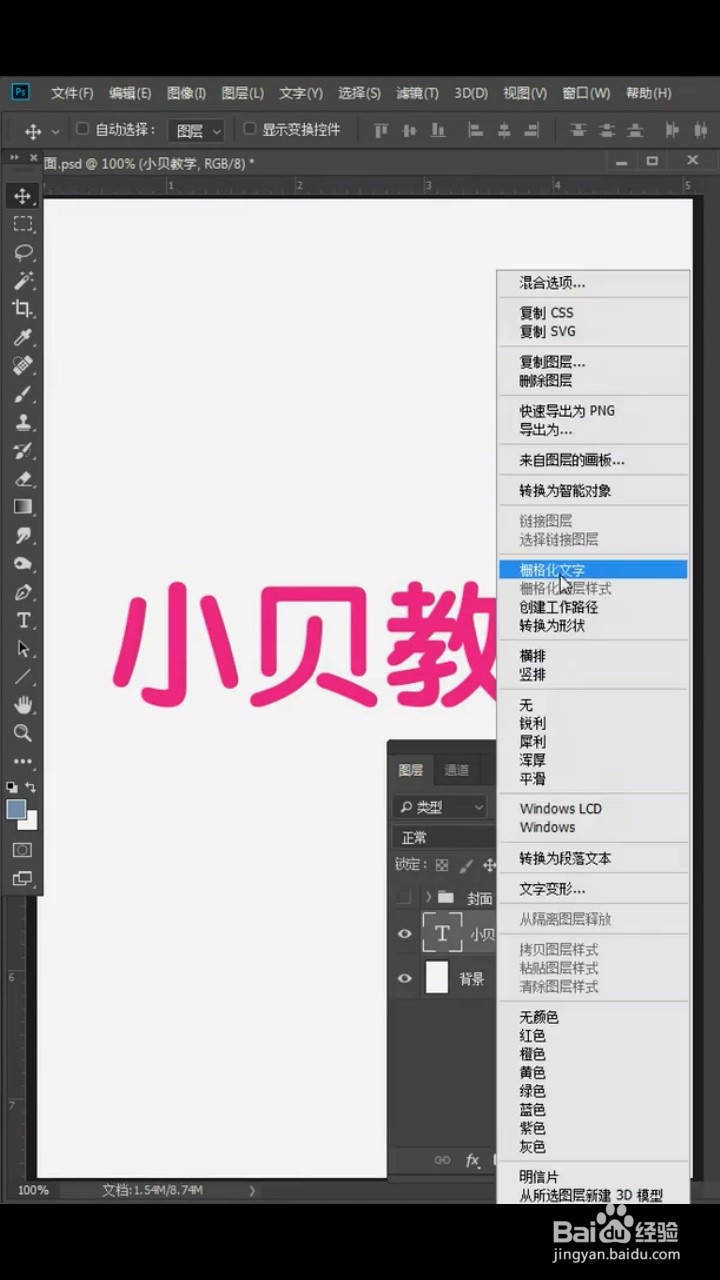This screenshot has height=1280, width=720.
Task: Open the 正常 blend mode dropdown
Action: click(445, 838)
